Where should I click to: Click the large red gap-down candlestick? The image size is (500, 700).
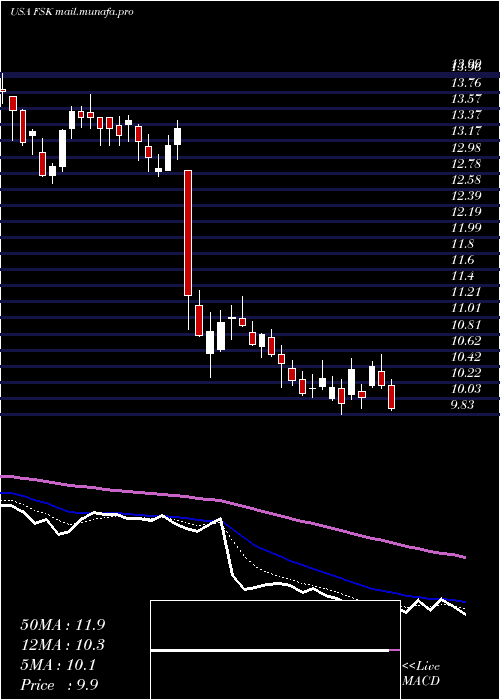[188, 233]
